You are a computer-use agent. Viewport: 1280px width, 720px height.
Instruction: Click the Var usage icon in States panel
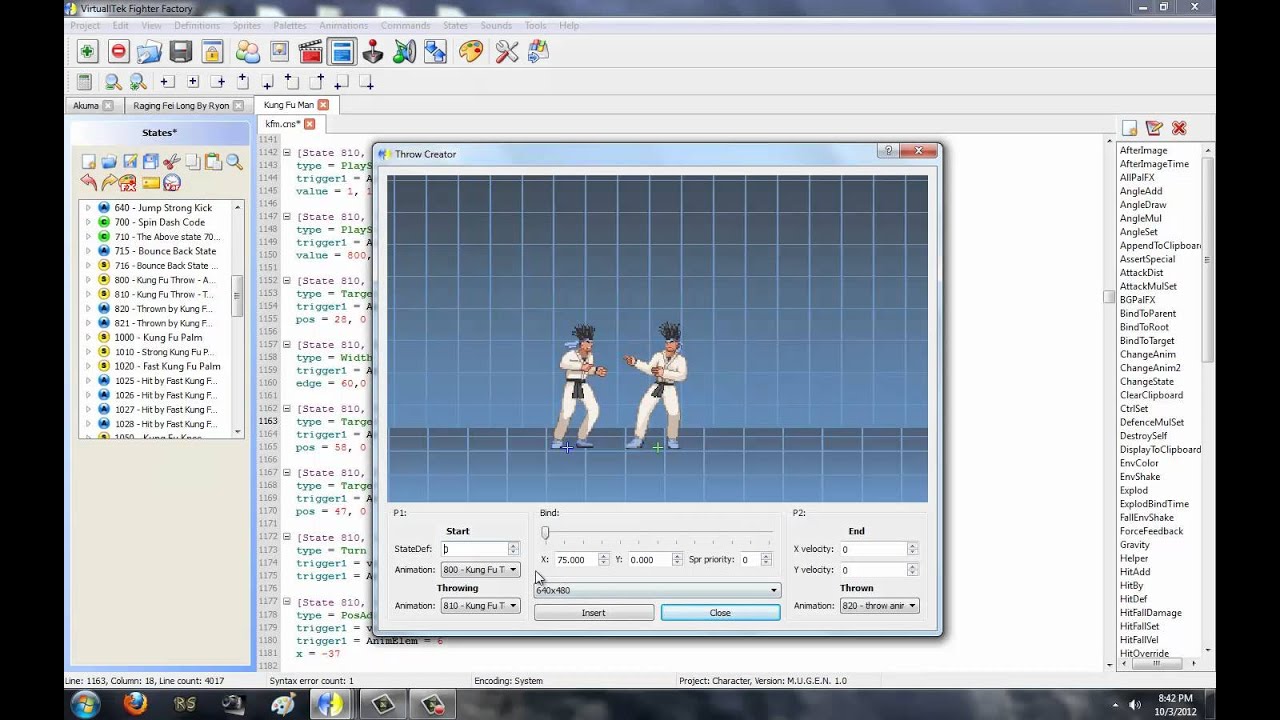click(x=172, y=183)
